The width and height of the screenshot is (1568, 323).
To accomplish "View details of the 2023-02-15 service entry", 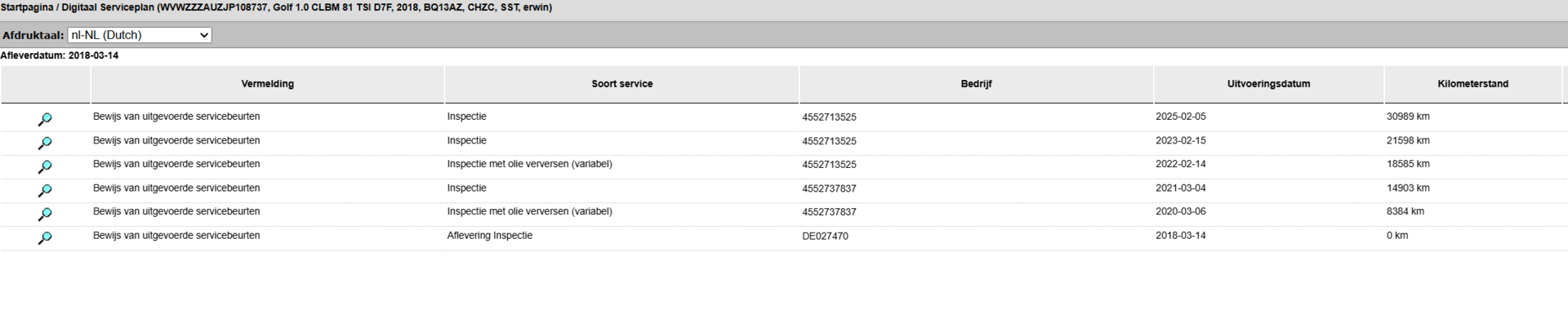I will pos(45,143).
